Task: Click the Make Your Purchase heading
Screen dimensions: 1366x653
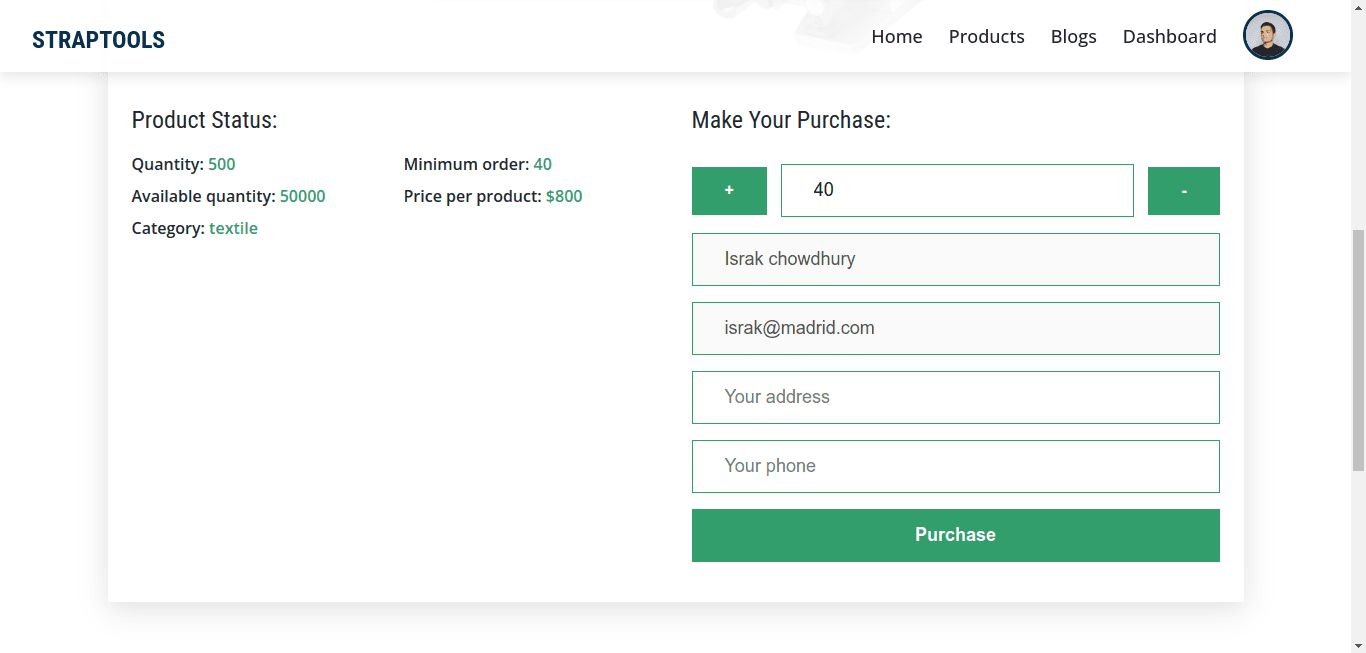Action: [x=790, y=120]
